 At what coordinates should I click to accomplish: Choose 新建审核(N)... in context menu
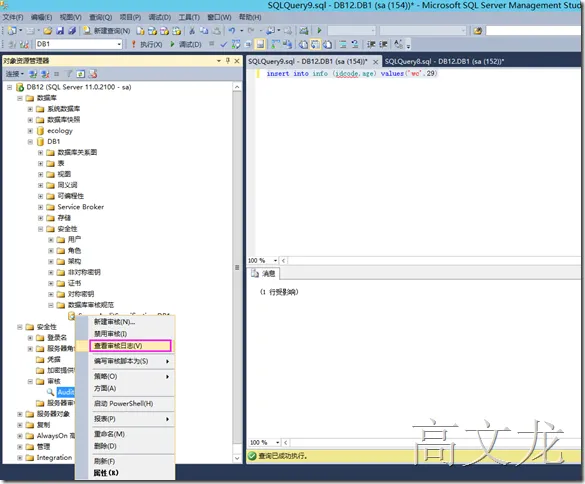[125, 322]
